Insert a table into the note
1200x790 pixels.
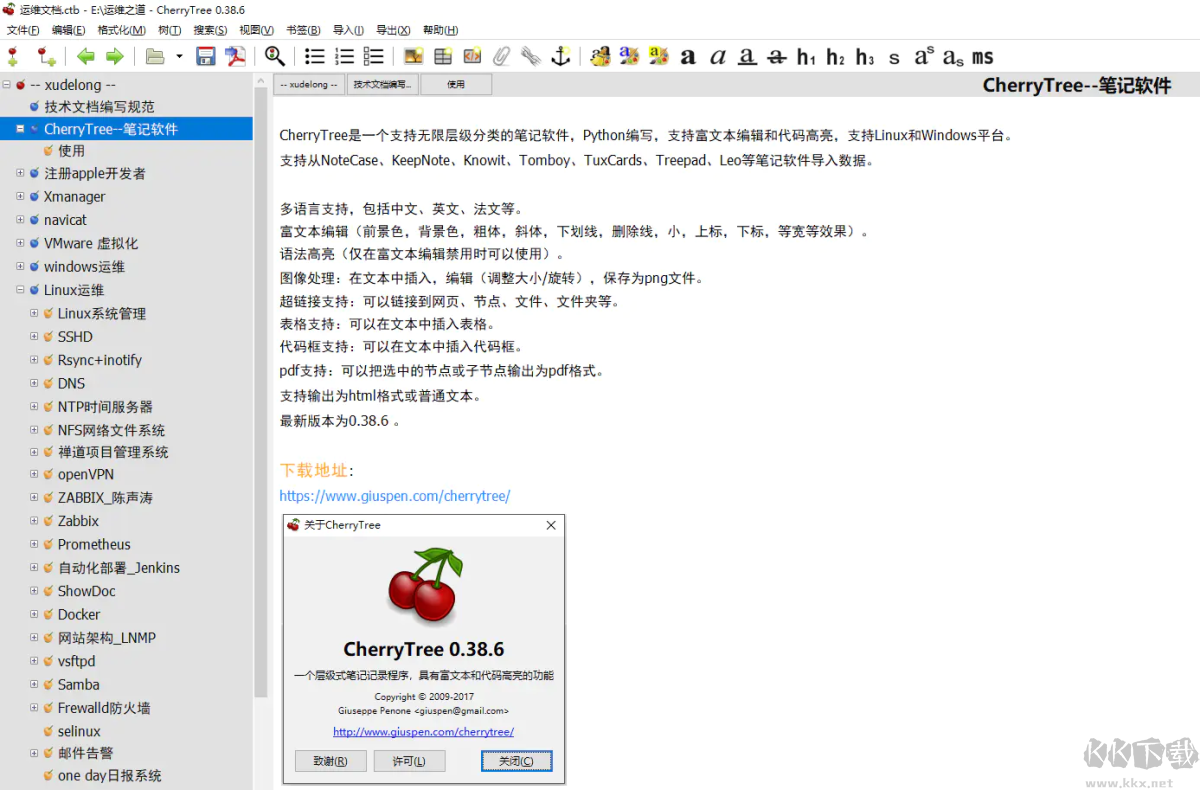pyautogui.click(x=442, y=57)
